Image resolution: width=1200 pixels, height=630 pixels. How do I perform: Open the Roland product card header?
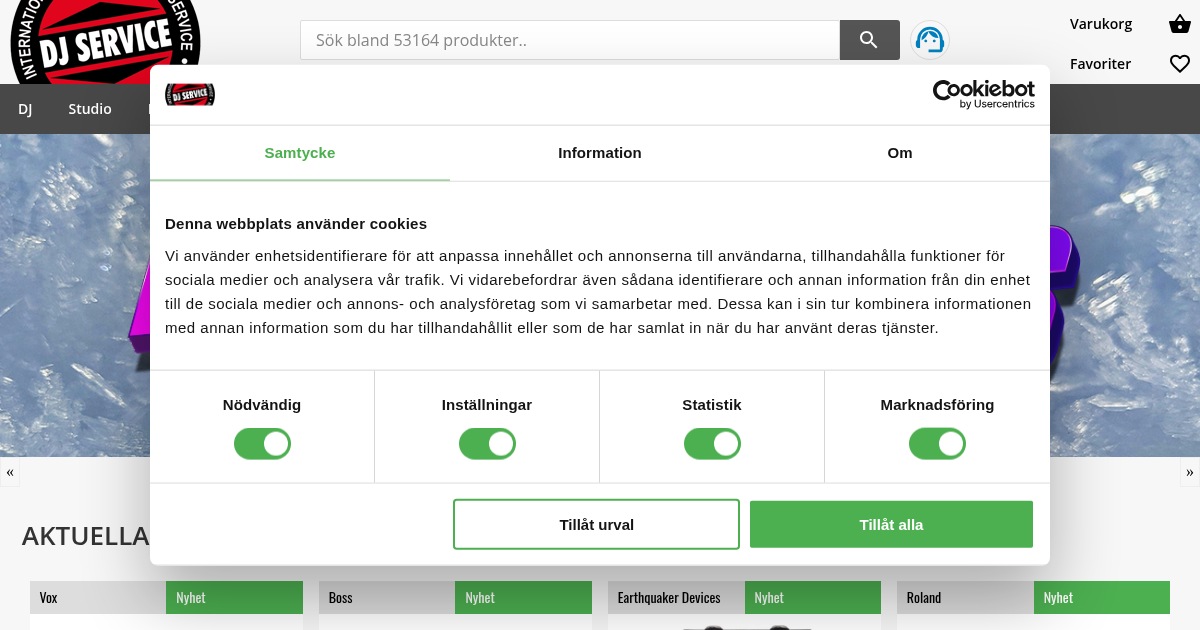[965, 598]
